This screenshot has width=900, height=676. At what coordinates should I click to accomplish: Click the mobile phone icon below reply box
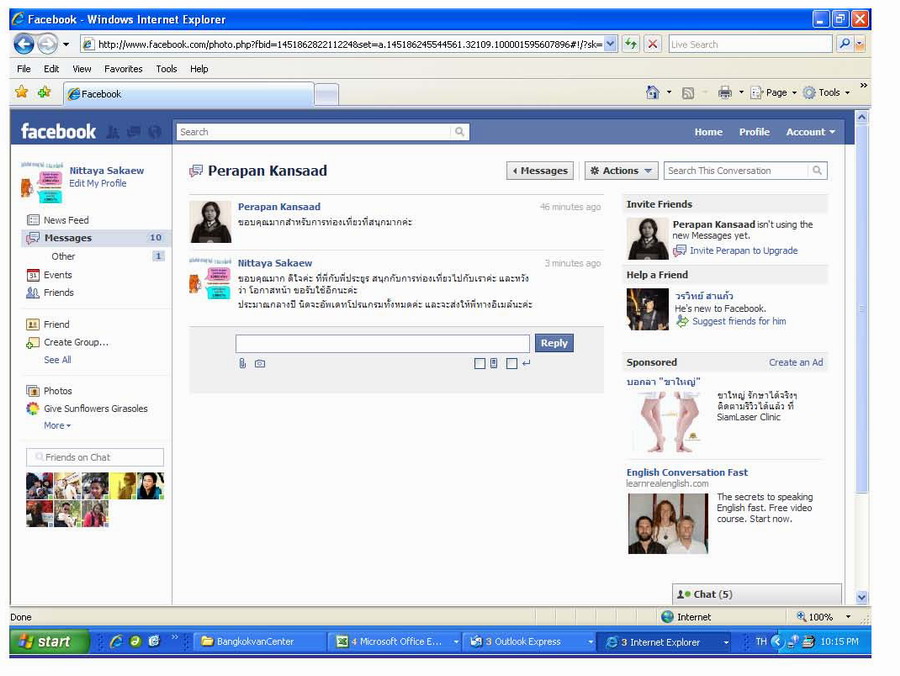click(x=494, y=363)
